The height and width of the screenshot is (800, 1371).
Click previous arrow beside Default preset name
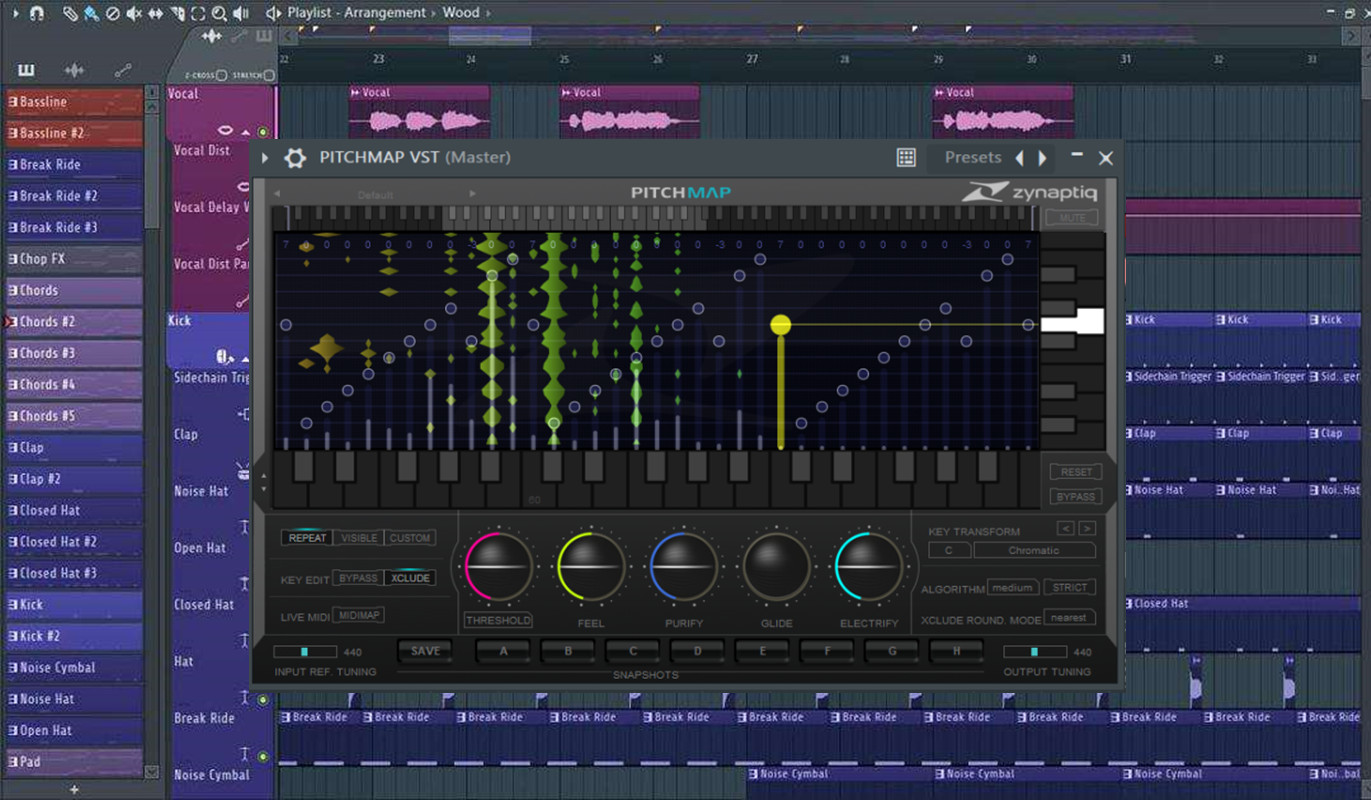click(277, 193)
